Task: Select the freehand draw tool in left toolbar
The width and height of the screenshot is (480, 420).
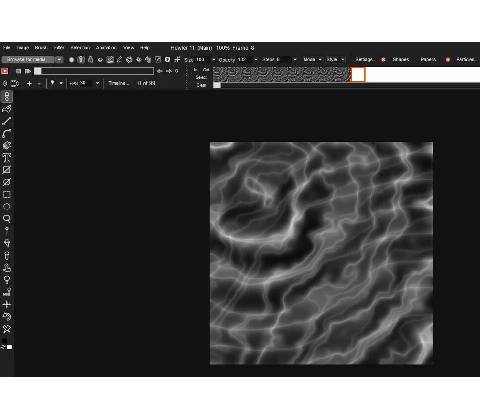Action: click(x=7, y=109)
